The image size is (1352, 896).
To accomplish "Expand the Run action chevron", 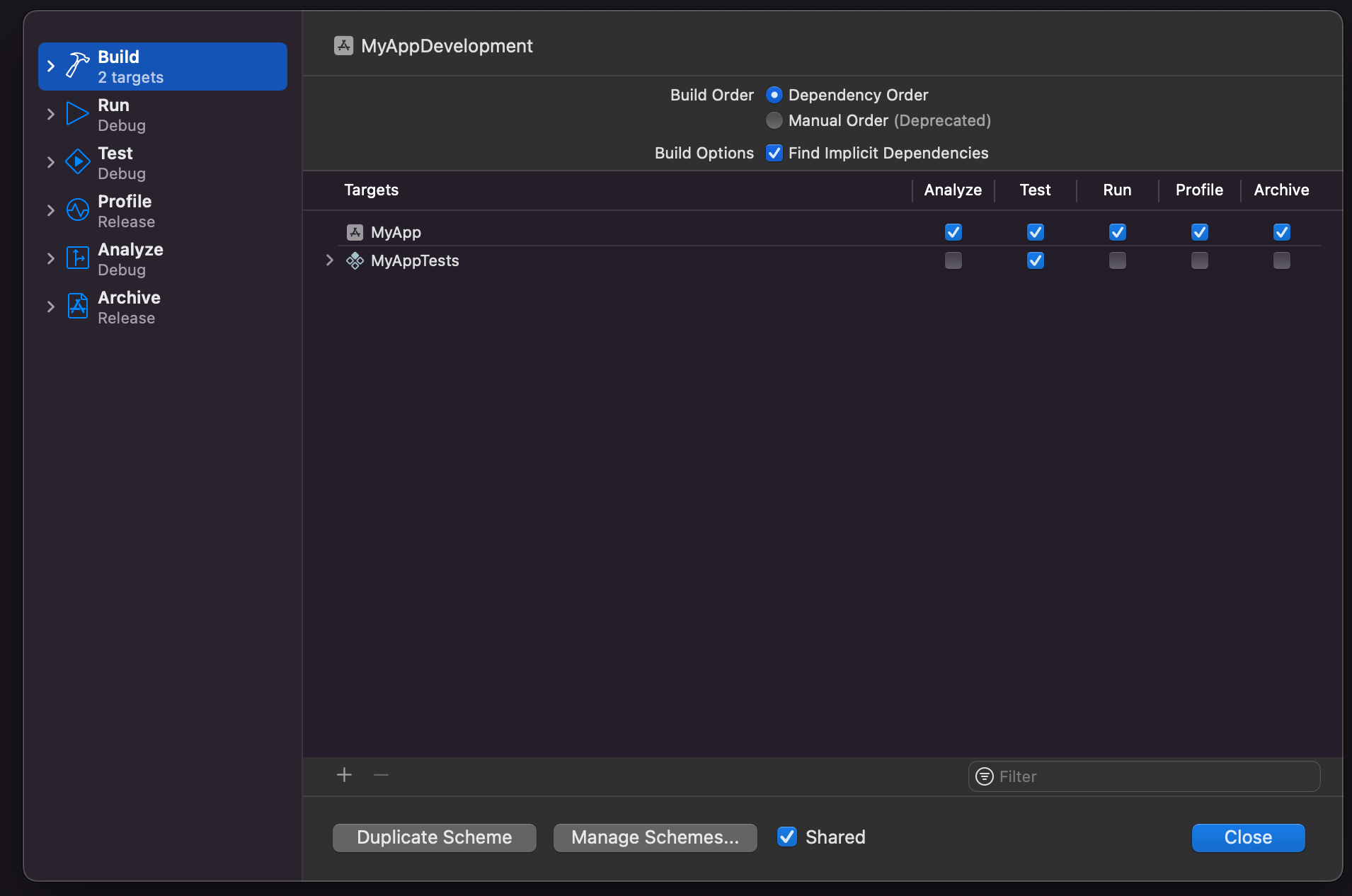I will tap(50, 114).
